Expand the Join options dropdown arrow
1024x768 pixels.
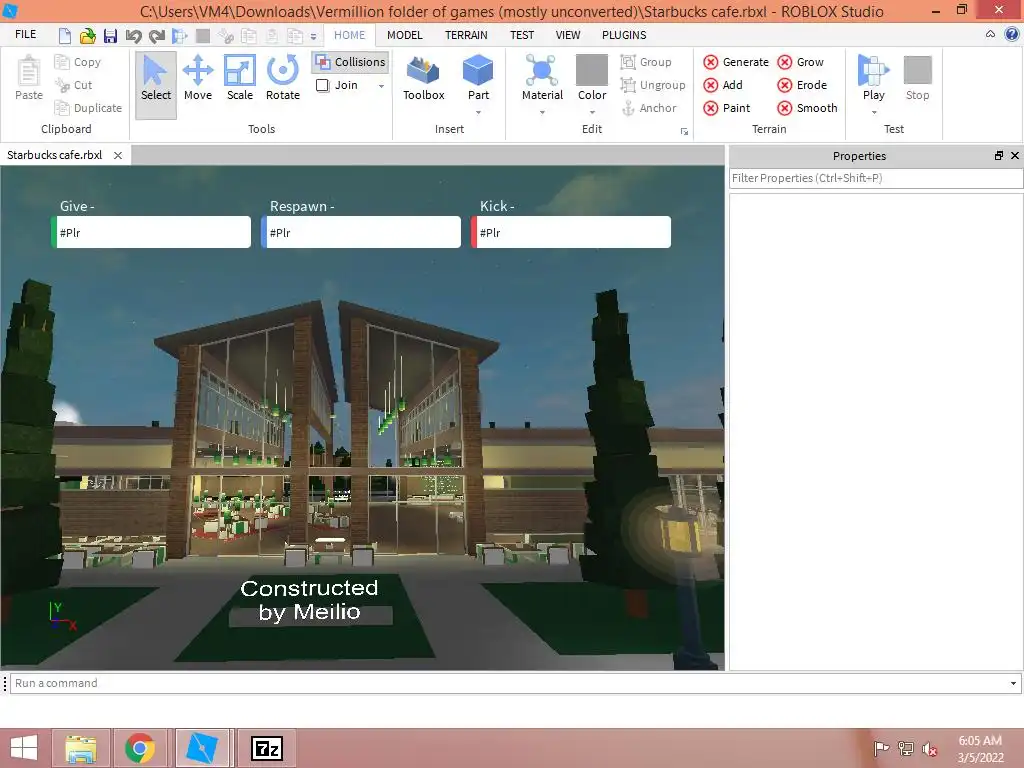[x=381, y=86]
